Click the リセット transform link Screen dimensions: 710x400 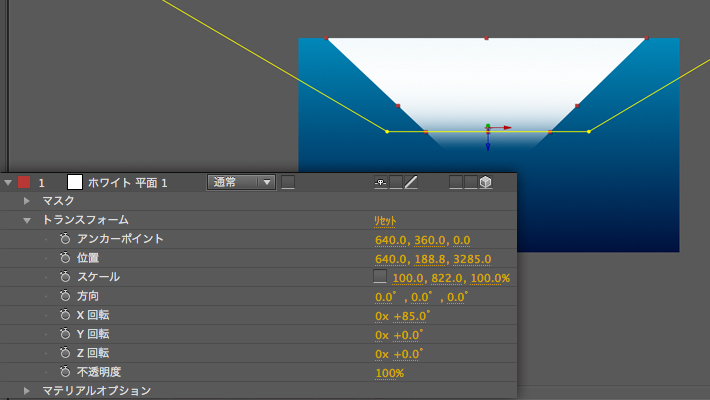[x=387, y=220]
